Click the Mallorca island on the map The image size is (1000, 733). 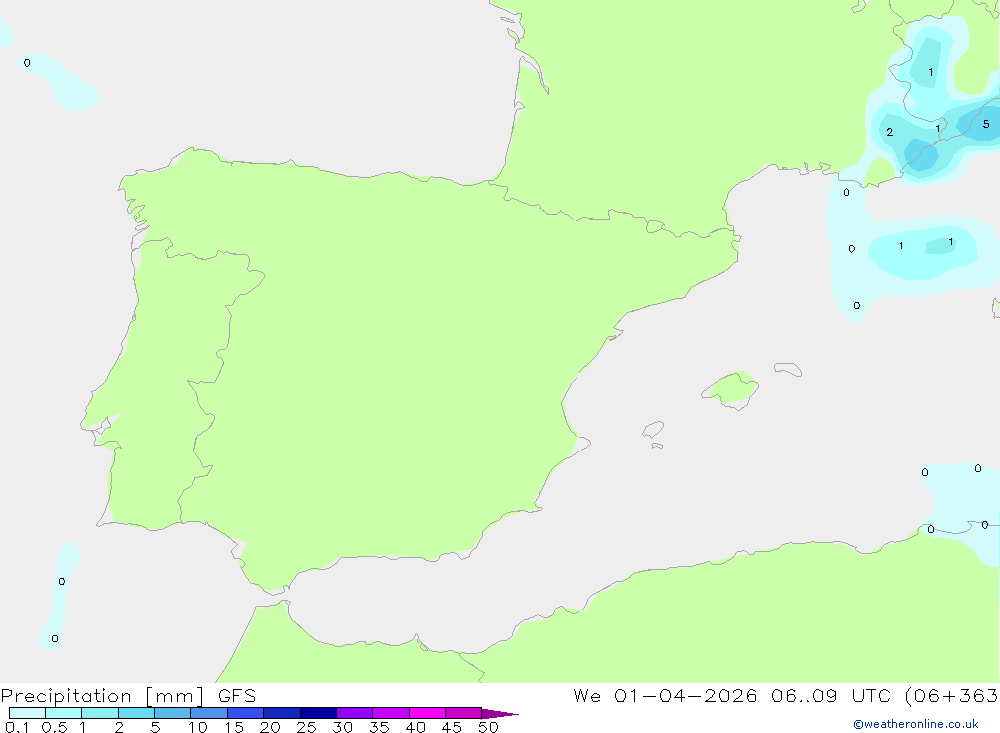point(731,389)
